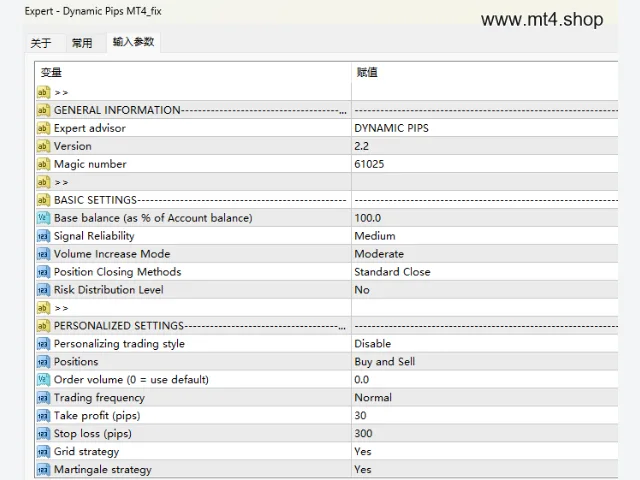Click the string icon beside PERSONALIZED SETTINGS
Screen dimensions: 640x480
pos(43,326)
